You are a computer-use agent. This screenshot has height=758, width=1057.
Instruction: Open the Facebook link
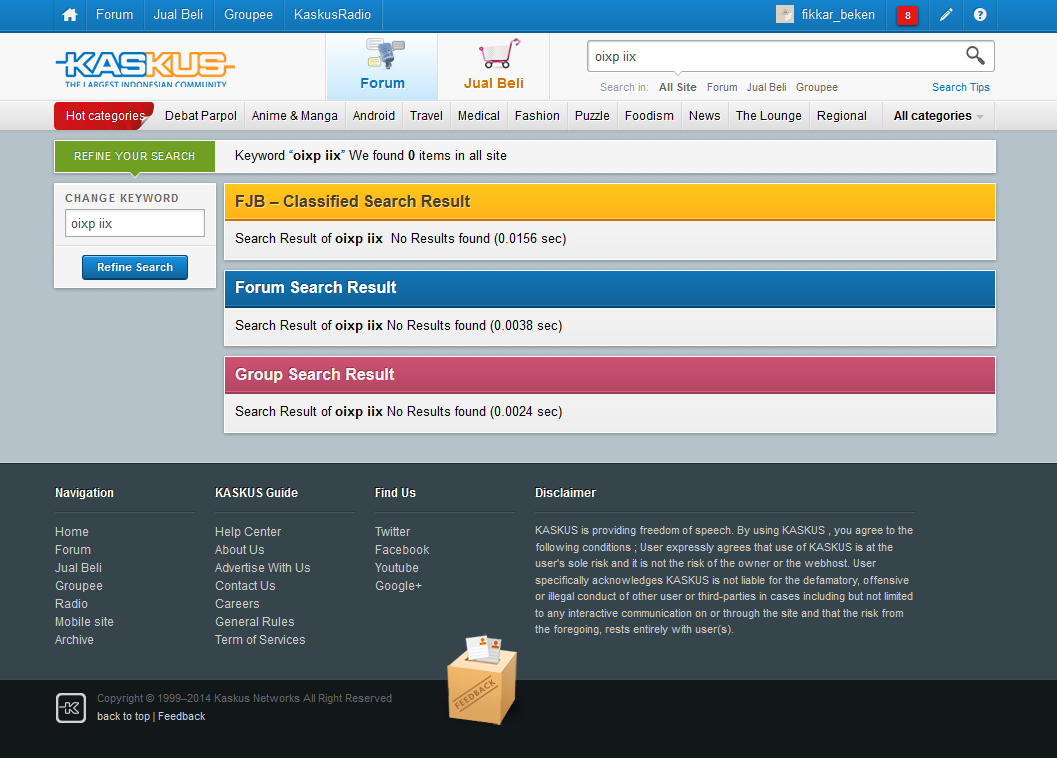(x=402, y=550)
